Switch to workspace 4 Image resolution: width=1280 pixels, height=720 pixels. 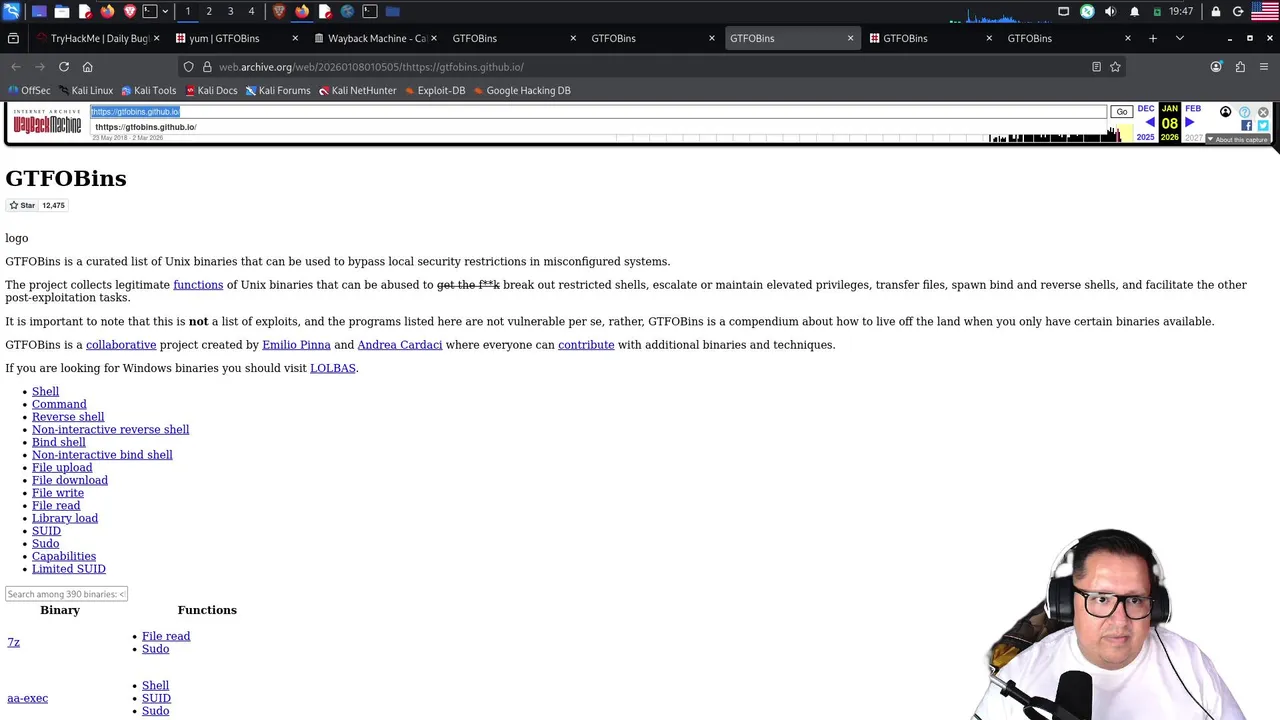(251, 11)
